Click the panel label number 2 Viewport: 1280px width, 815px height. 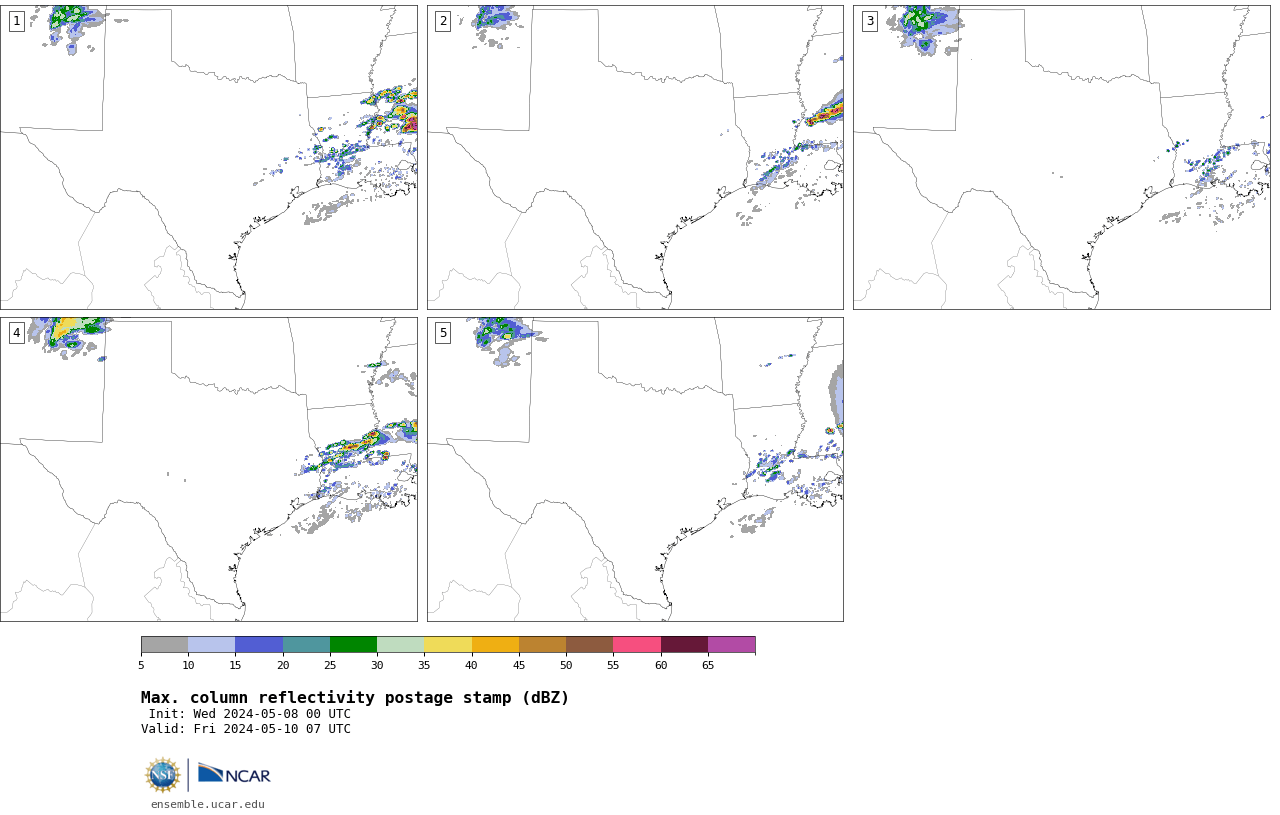tap(443, 21)
